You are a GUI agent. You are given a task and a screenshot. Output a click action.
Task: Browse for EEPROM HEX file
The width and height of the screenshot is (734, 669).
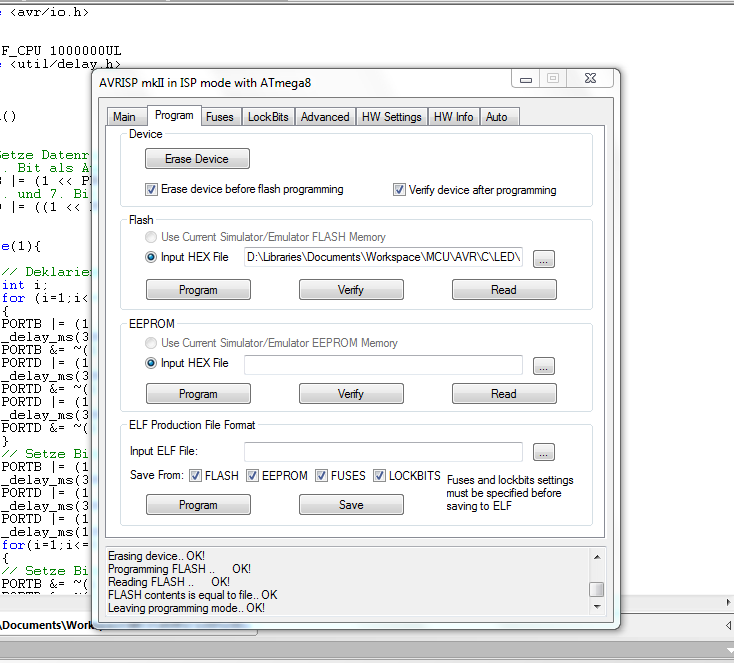[x=543, y=366]
